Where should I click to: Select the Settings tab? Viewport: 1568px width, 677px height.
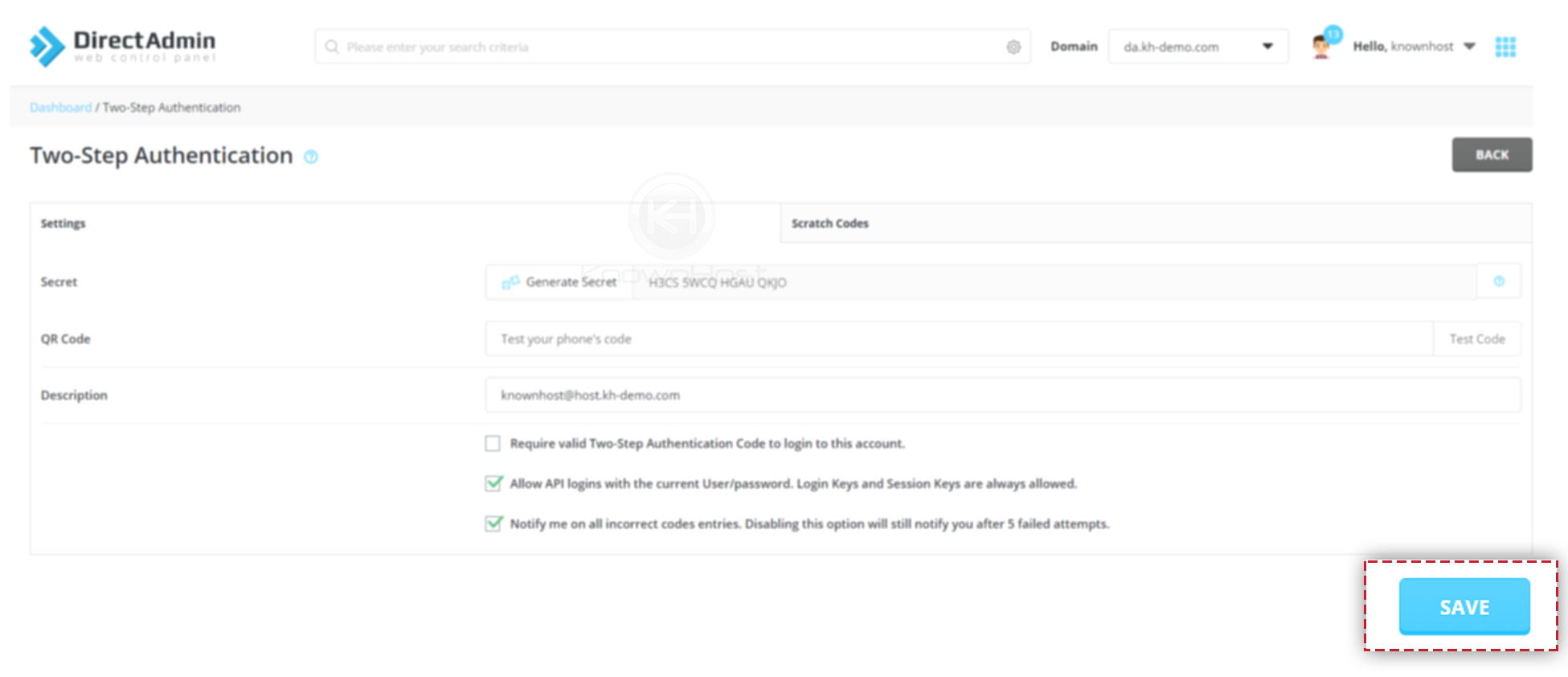pos(63,224)
